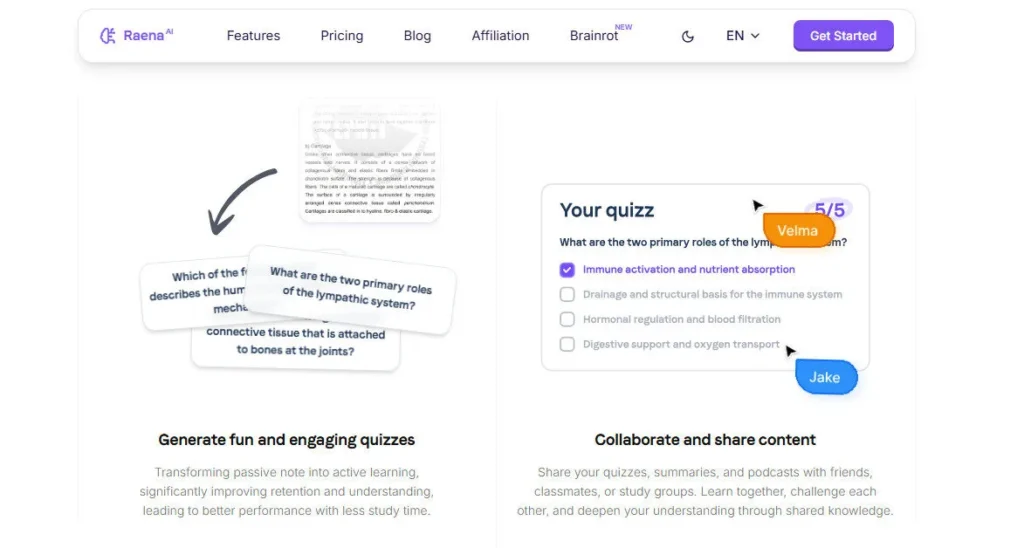Screen dimensions: 1024x548
Task: Go to the Pricing page
Action: click(342, 36)
